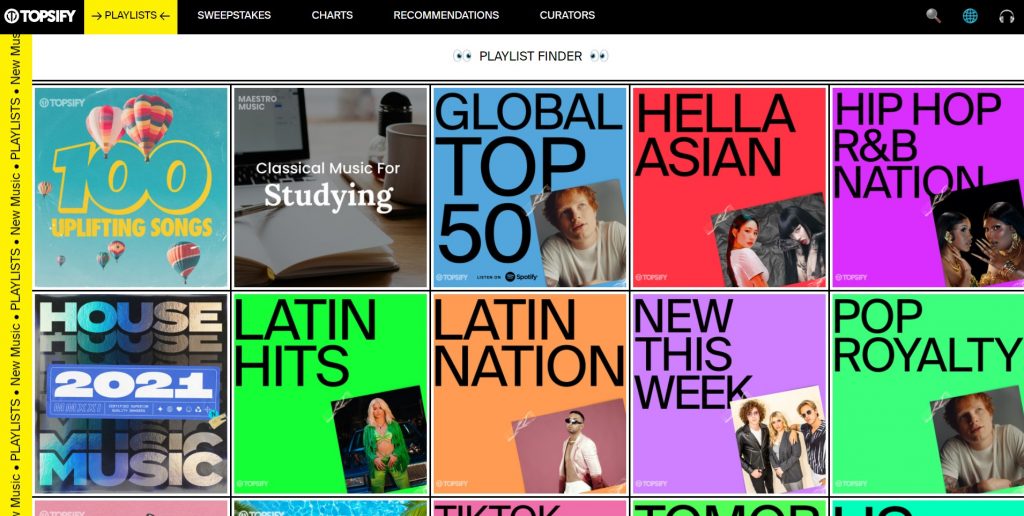
Task: Click the globe language icon
Action: click(970, 16)
